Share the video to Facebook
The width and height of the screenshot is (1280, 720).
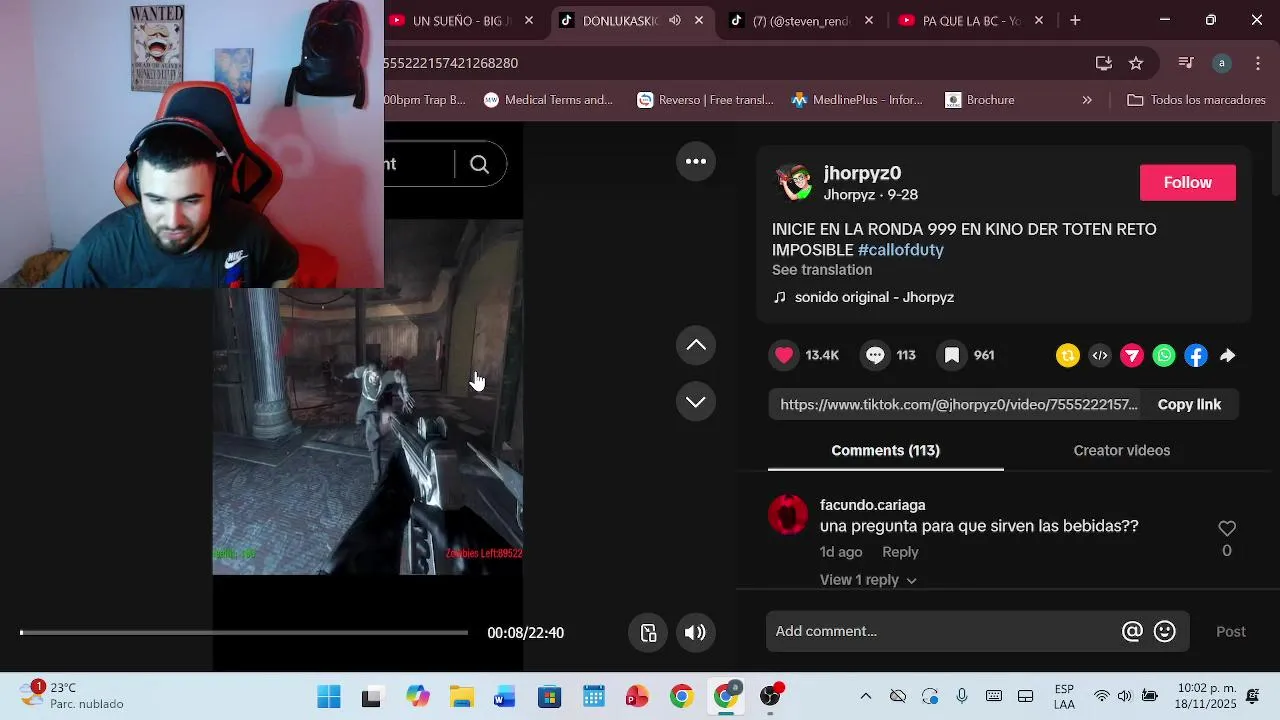pos(1196,355)
